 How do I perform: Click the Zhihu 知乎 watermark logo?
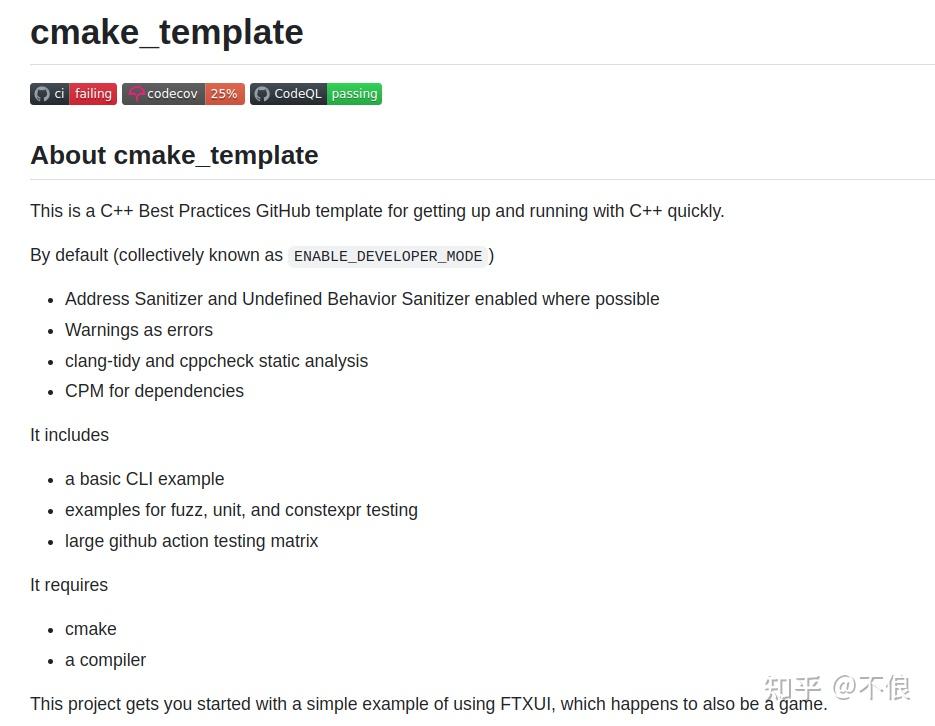click(x=792, y=688)
